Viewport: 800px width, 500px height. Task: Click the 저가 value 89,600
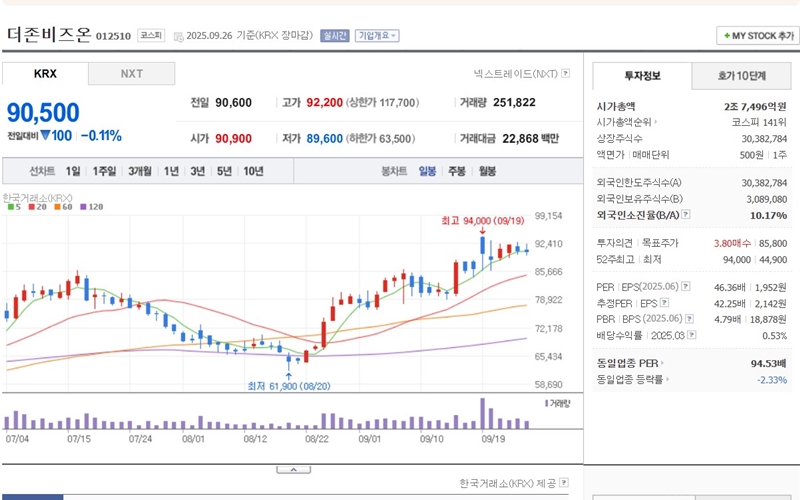(324, 139)
